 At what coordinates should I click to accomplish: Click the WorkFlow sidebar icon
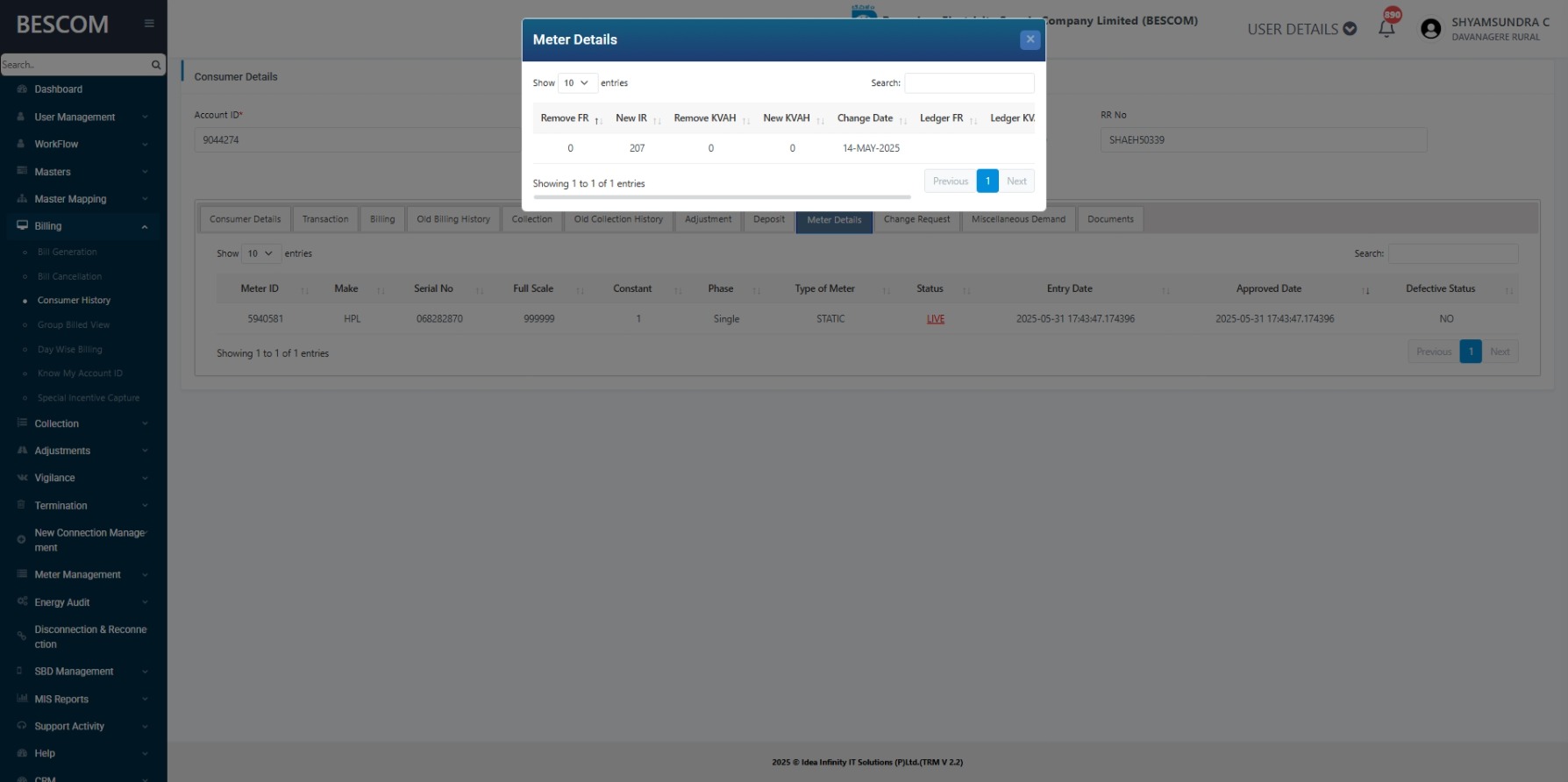(22, 144)
